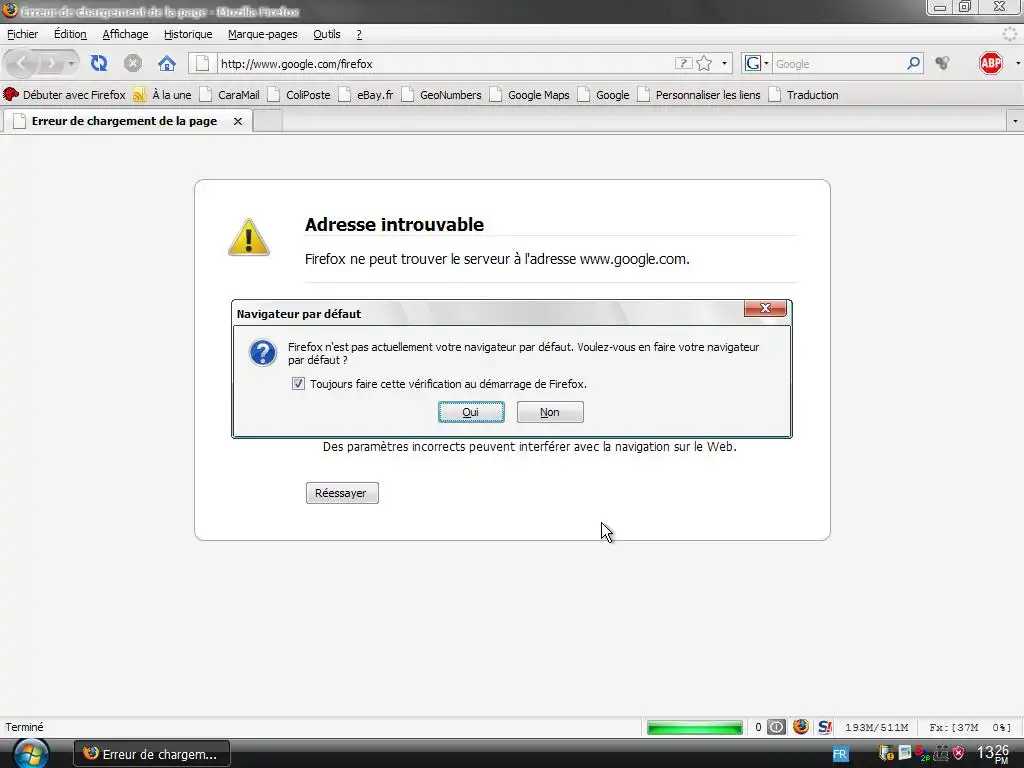Open the Fichier menu
The width and height of the screenshot is (1024, 768).
[22, 34]
